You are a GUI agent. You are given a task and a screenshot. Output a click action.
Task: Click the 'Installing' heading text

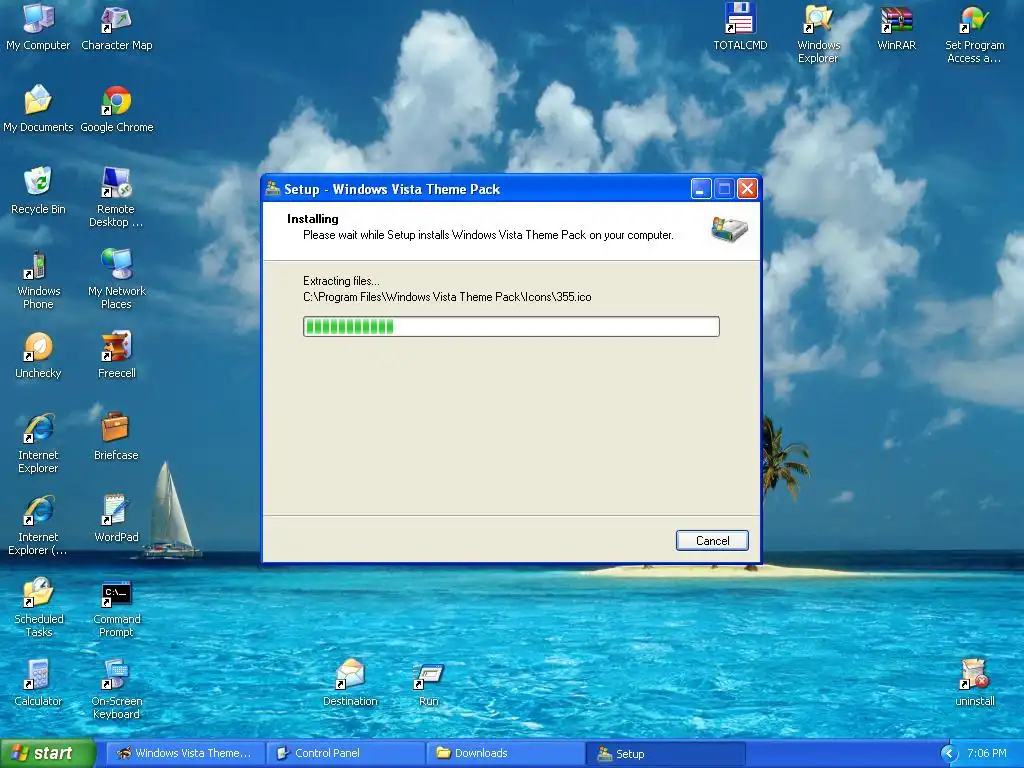pyautogui.click(x=313, y=219)
